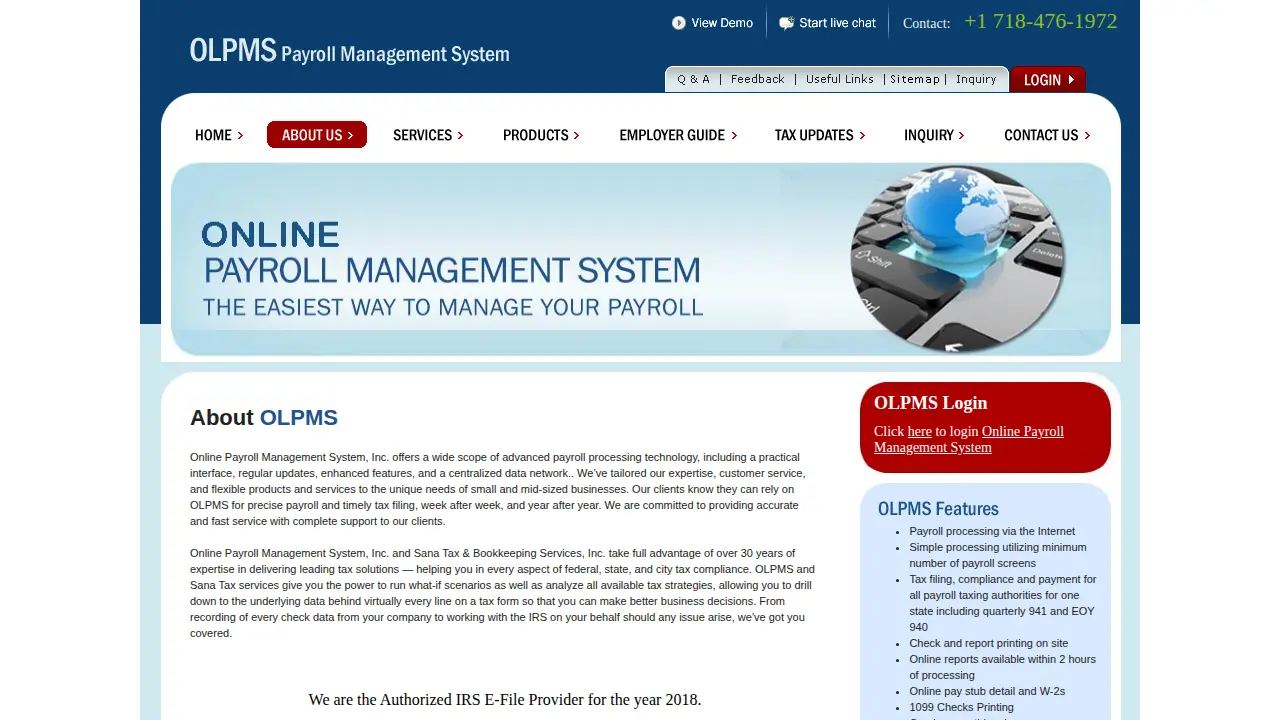The height and width of the screenshot is (720, 1280).
Task: Click the Inquiry link in top utility bar
Action: pyautogui.click(x=976, y=79)
